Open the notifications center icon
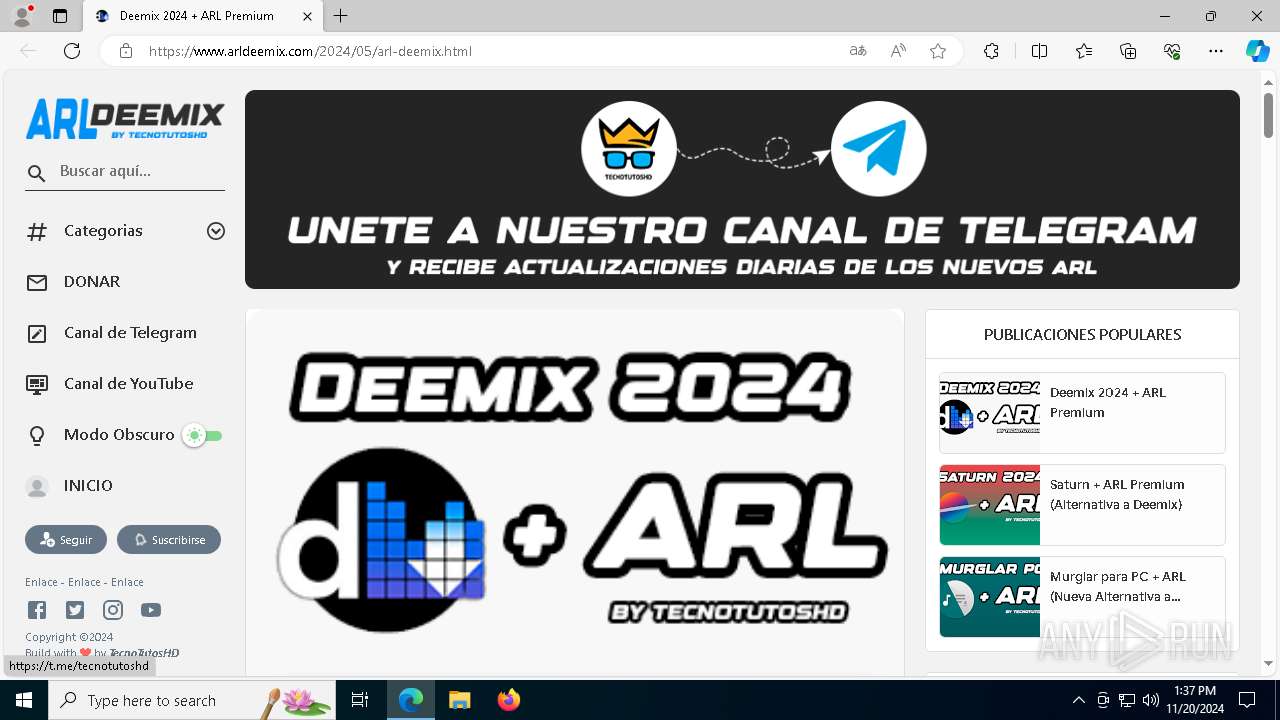1280x720 pixels. (x=1247, y=700)
